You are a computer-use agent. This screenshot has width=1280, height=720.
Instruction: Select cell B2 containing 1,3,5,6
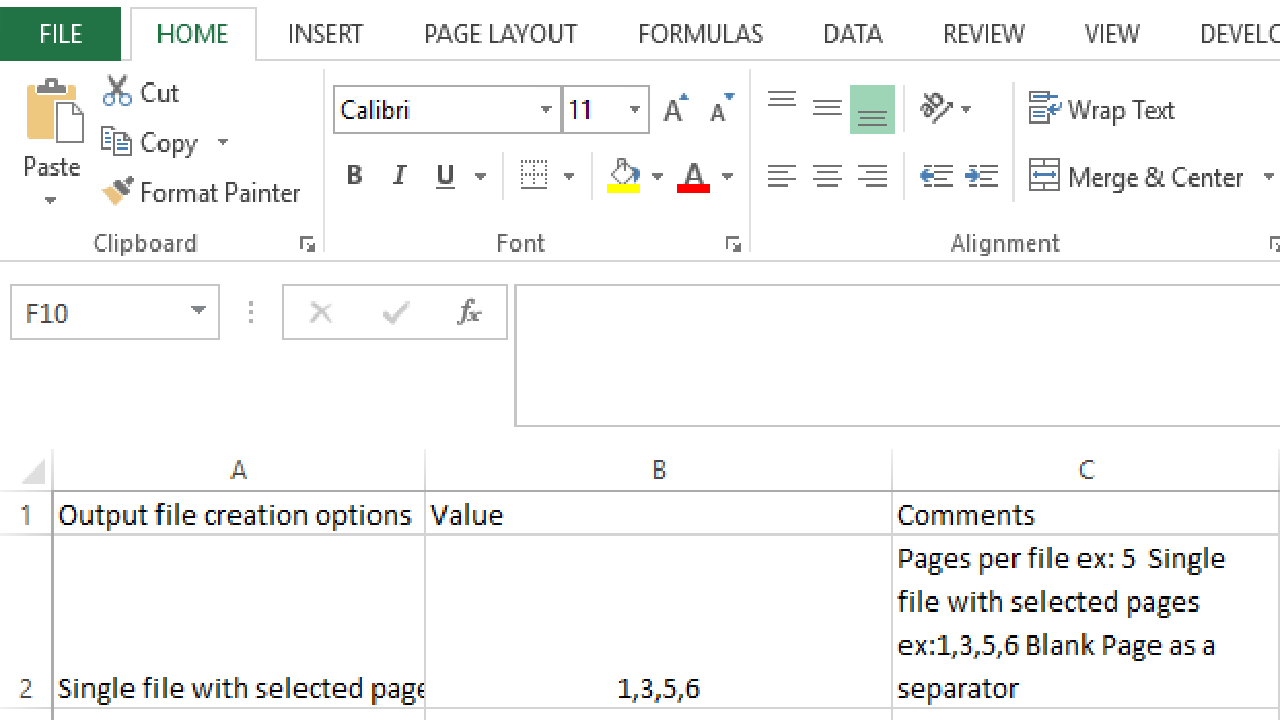(658, 620)
